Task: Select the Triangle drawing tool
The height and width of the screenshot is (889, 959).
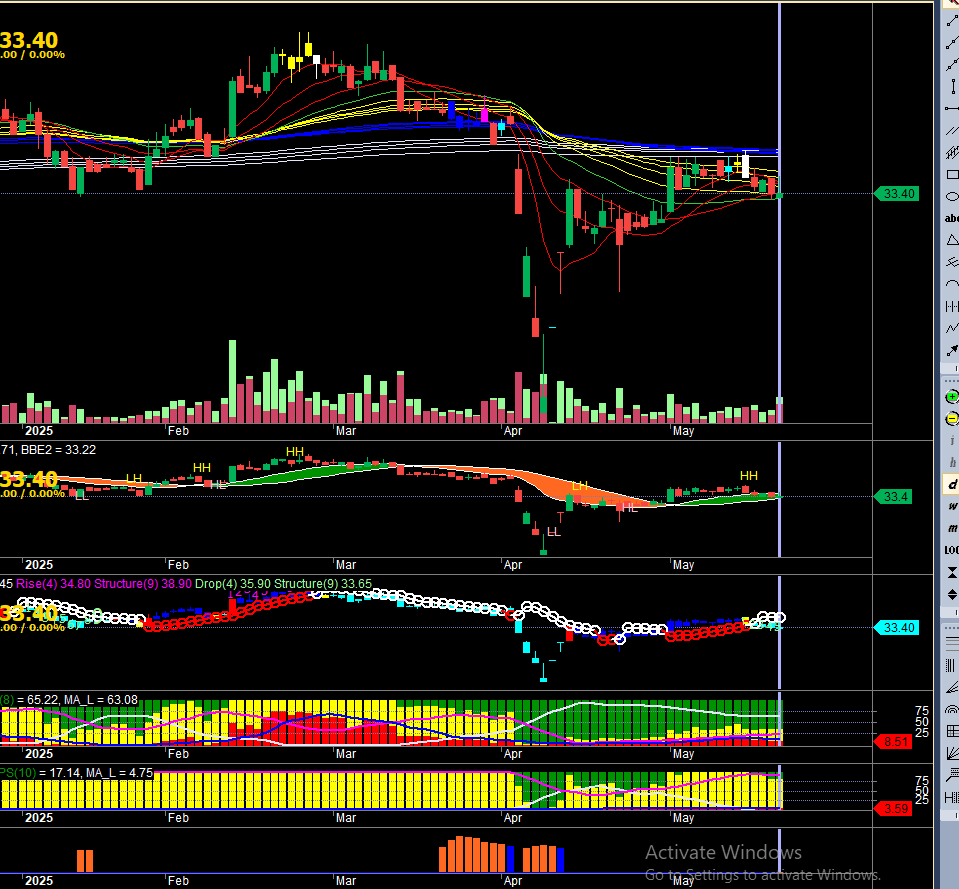Action: click(x=952, y=240)
